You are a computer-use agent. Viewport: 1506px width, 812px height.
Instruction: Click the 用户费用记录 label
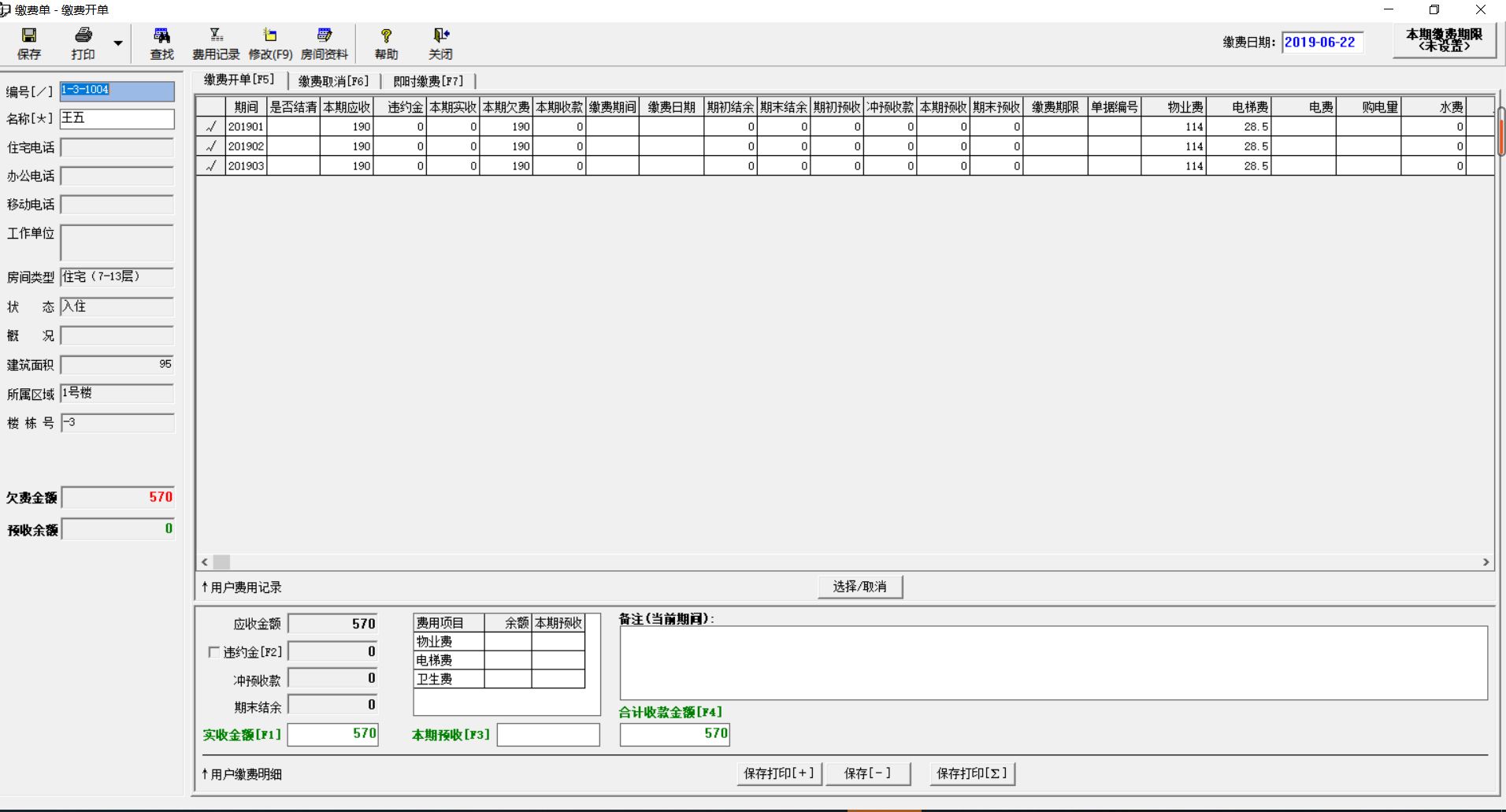tap(242, 588)
